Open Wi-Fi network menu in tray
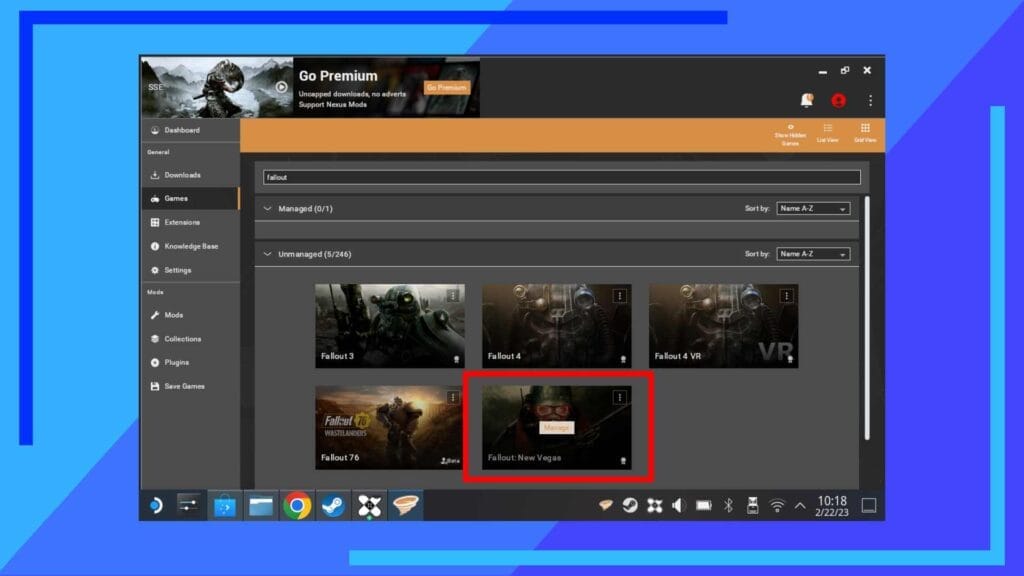This screenshot has width=1024, height=576. pyautogui.click(x=777, y=505)
